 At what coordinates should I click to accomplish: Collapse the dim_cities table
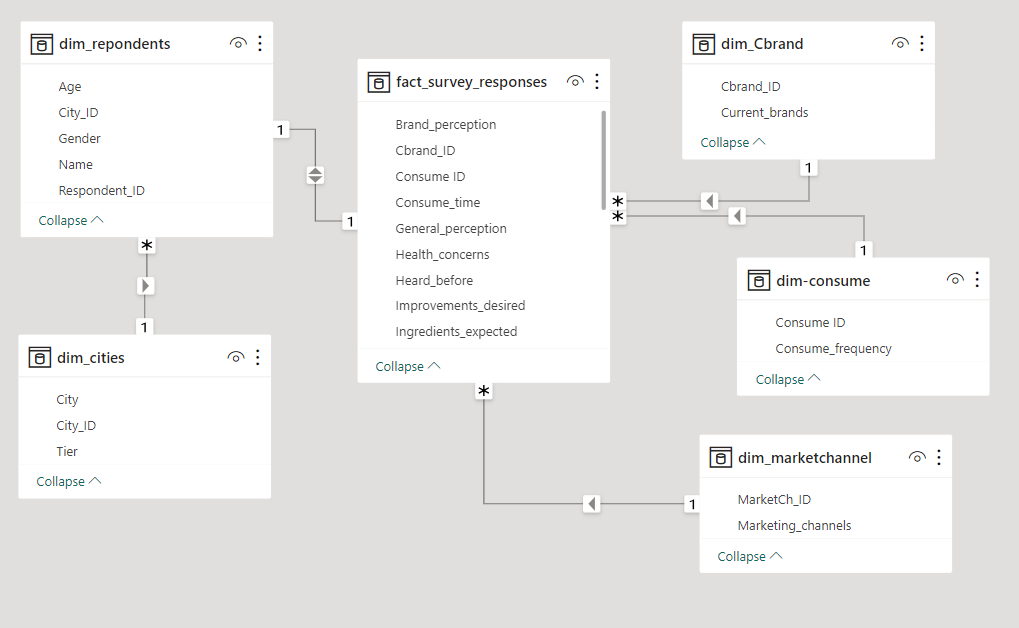click(x=67, y=481)
